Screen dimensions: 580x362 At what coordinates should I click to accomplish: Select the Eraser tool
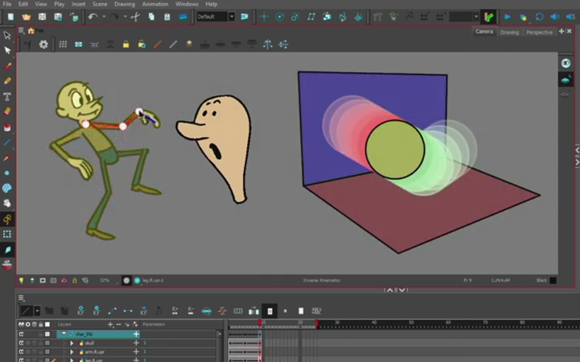[7, 112]
